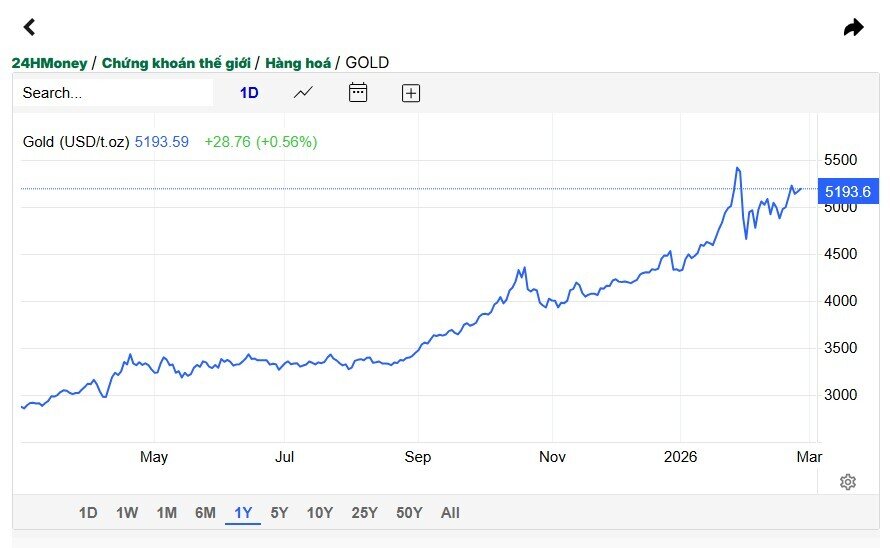Choose the 10Y time range
891x548 pixels.
(320, 513)
